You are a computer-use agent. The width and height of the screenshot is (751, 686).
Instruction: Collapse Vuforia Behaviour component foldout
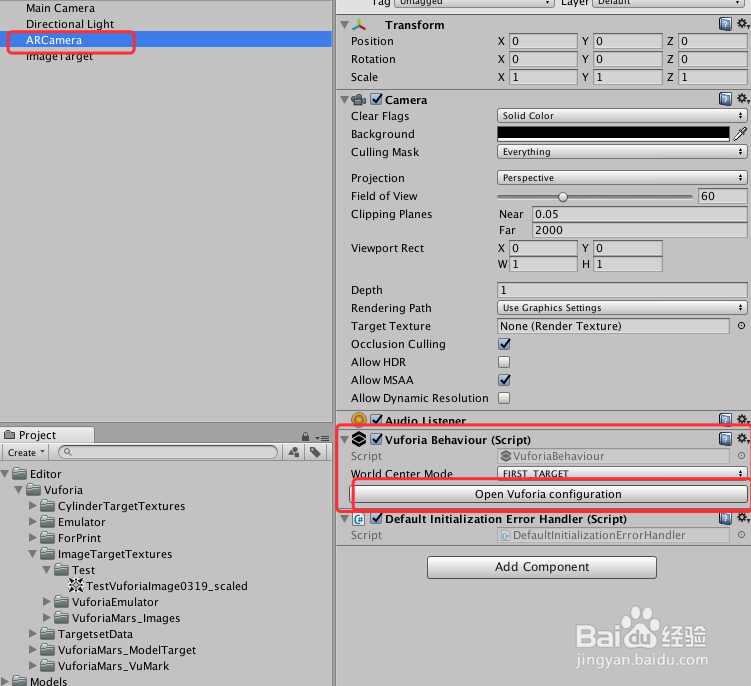click(344, 439)
